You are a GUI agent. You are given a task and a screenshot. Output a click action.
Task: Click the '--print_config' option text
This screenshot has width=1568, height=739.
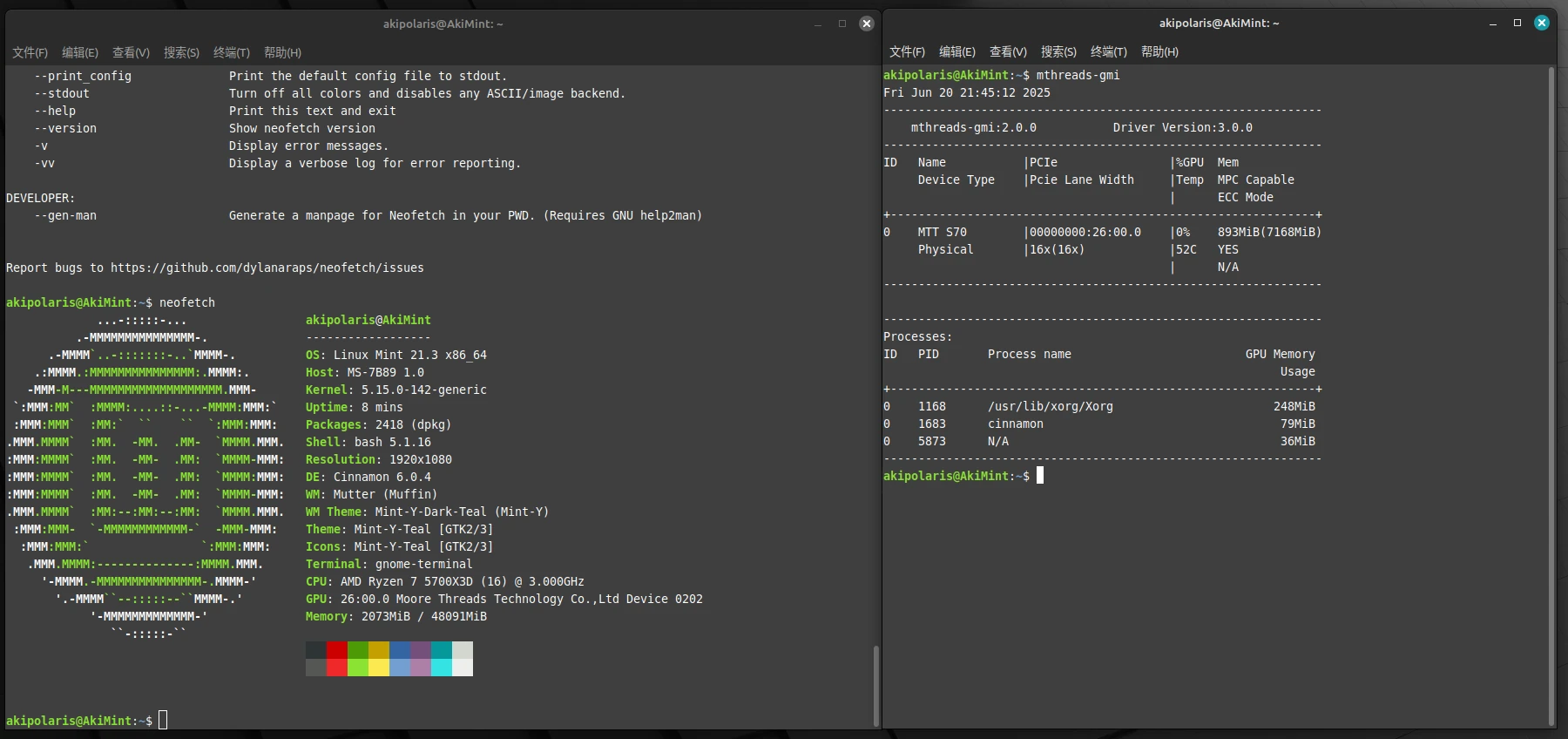(83, 76)
